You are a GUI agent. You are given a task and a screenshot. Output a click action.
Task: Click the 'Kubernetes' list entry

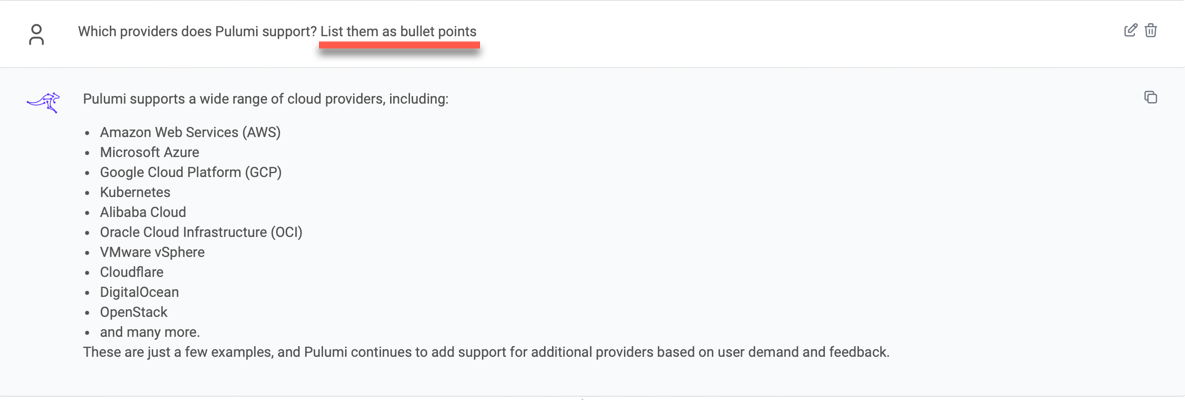(135, 192)
